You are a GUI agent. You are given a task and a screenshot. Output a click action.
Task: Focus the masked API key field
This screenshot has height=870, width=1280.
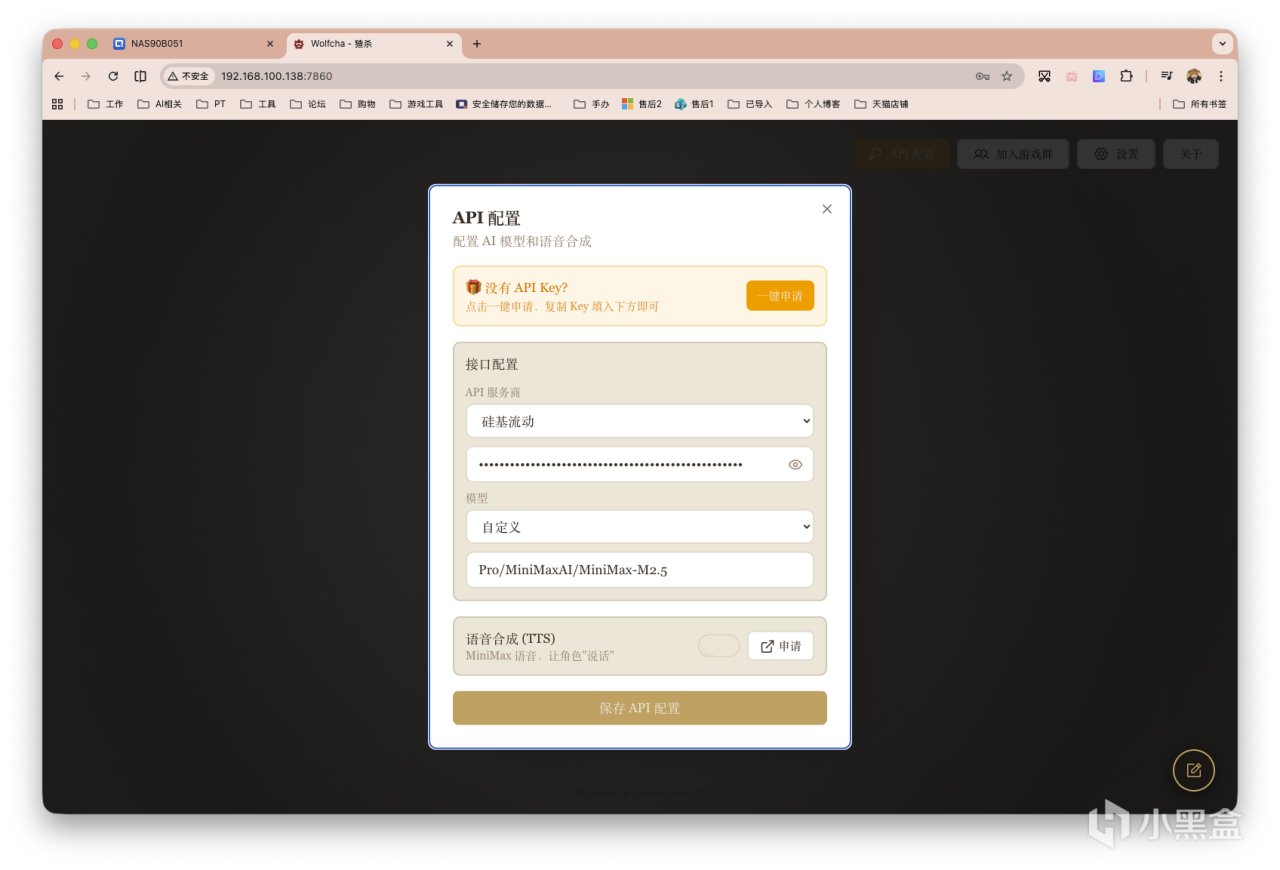click(640, 464)
